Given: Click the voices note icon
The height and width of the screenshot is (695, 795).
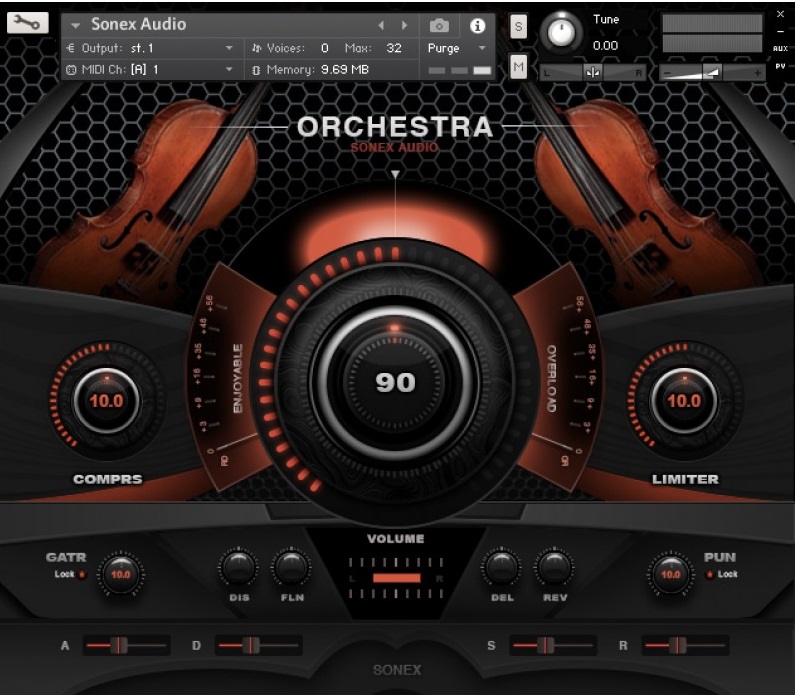Looking at the screenshot, I should coord(257,48).
